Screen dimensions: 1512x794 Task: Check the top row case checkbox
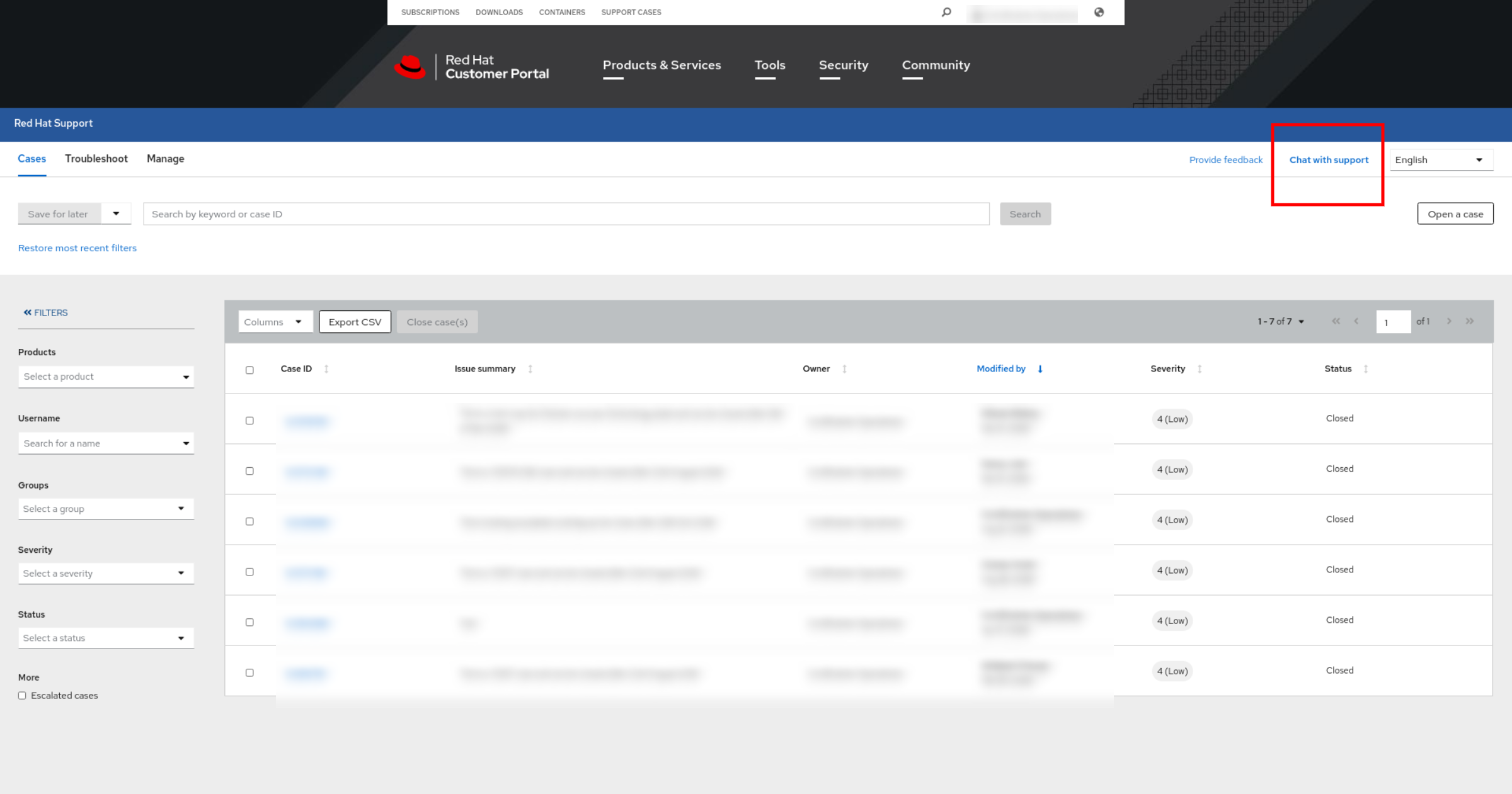tap(250, 420)
